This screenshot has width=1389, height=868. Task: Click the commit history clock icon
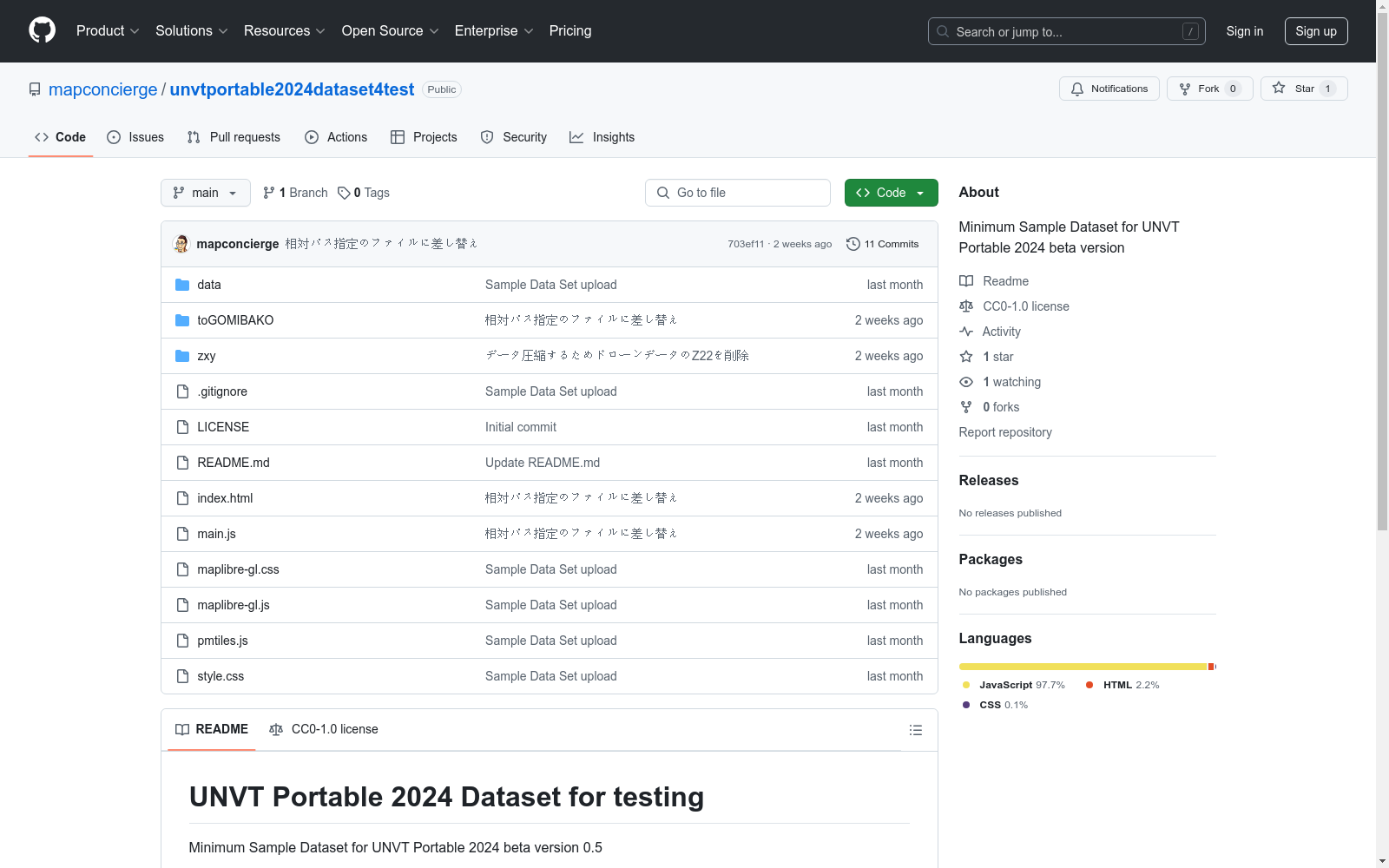(x=853, y=244)
